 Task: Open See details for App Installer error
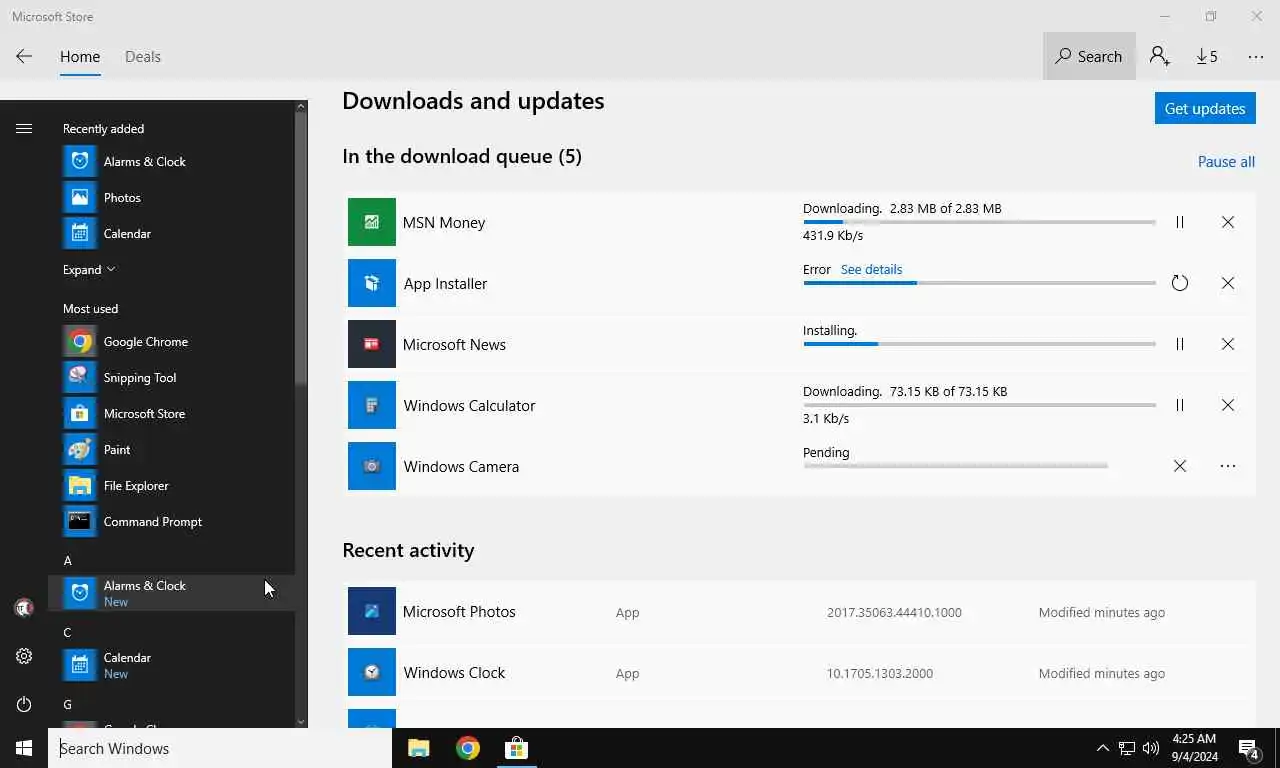[871, 270]
